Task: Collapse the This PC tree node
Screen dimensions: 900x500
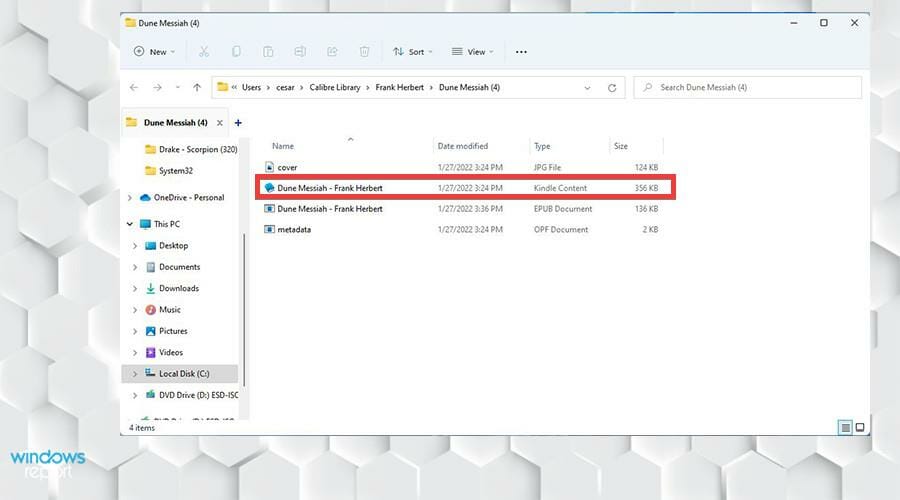Action: point(130,224)
